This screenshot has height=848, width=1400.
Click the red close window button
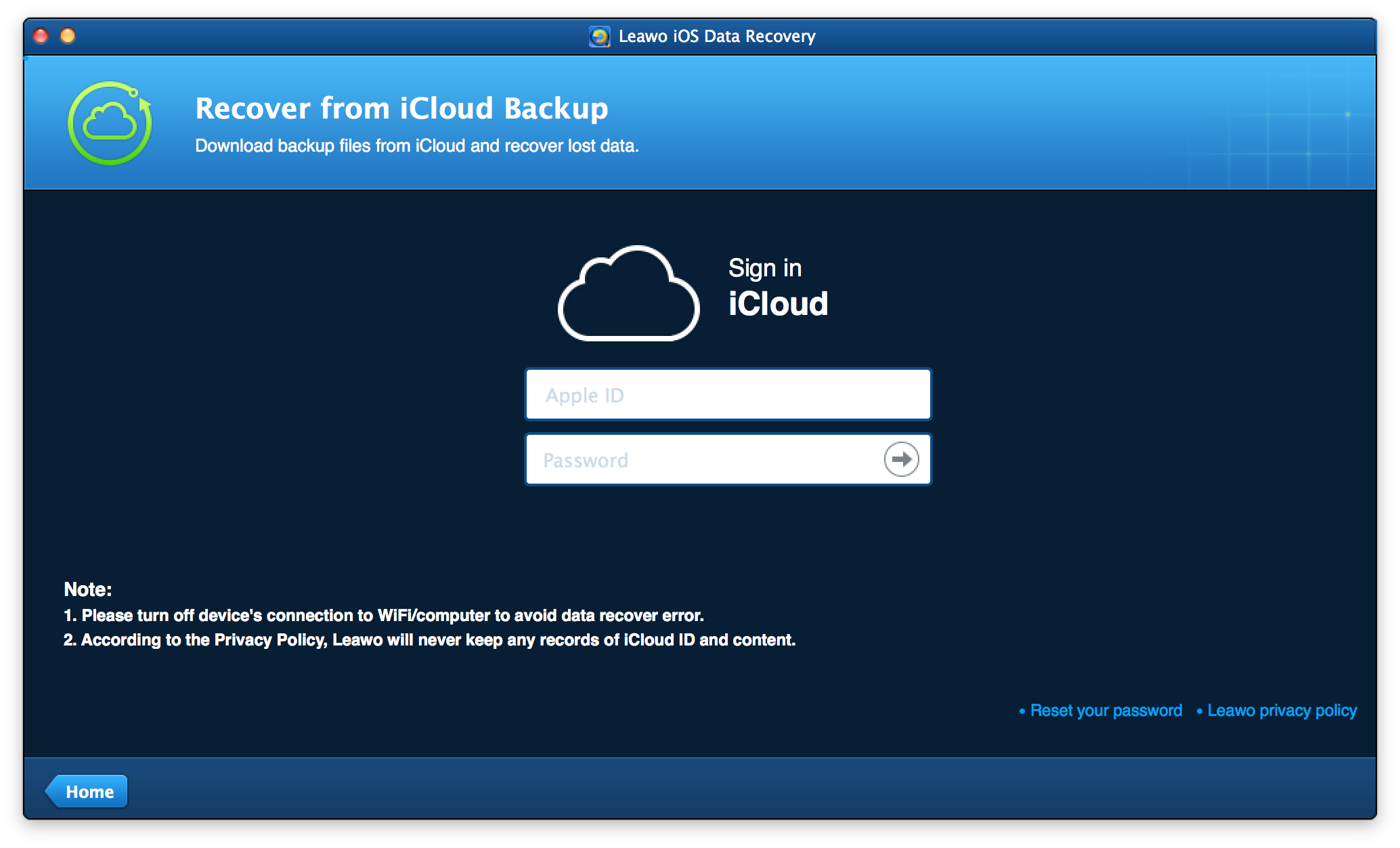(41, 36)
